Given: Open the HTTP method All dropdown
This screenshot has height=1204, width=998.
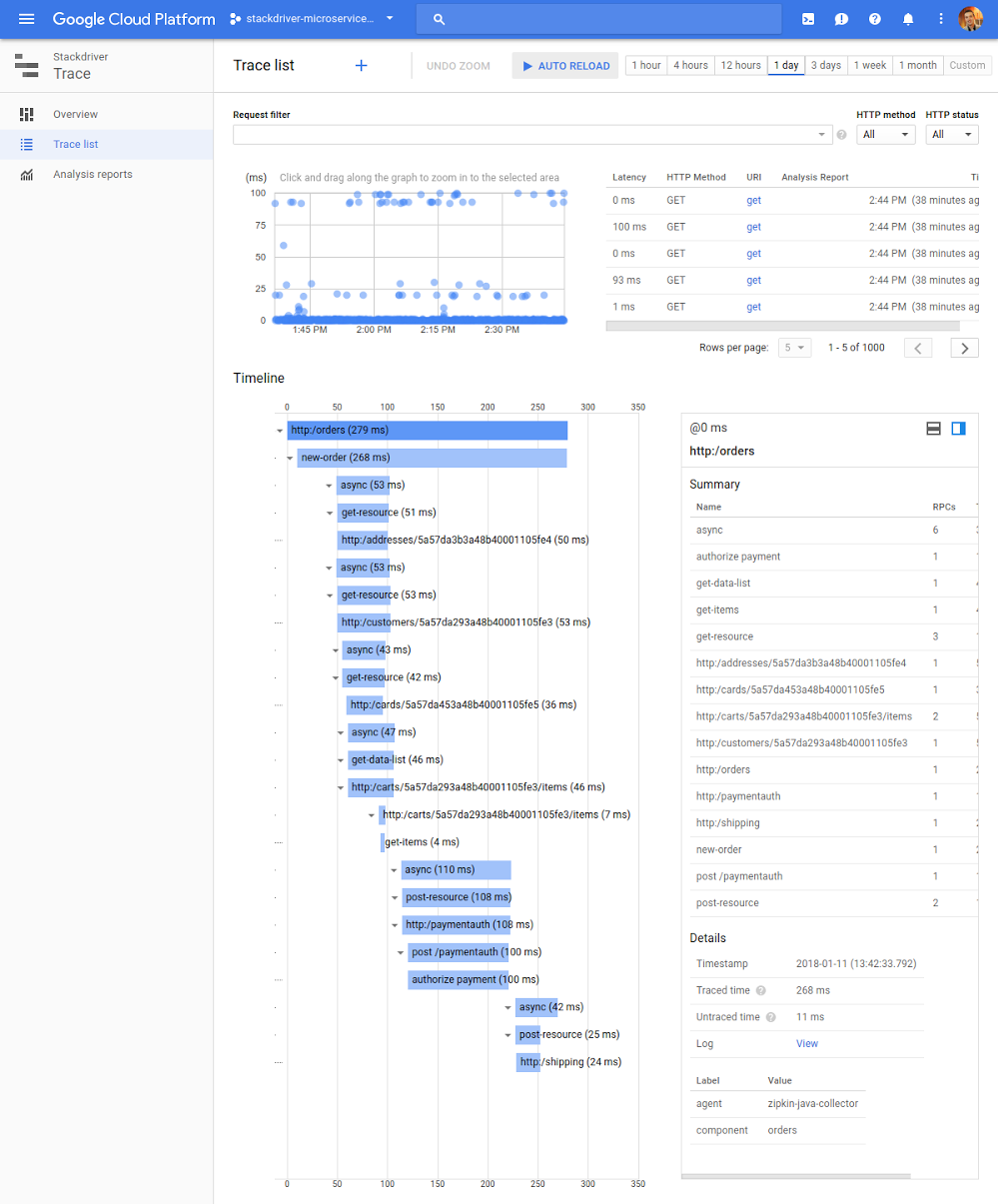Looking at the screenshot, I should (886, 135).
